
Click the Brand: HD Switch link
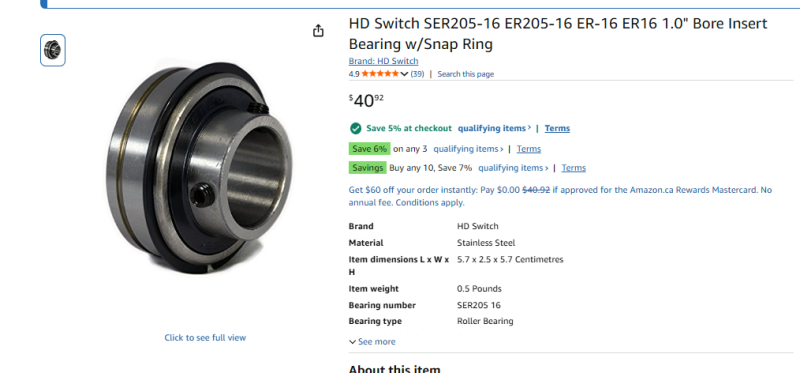[x=383, y=61]
